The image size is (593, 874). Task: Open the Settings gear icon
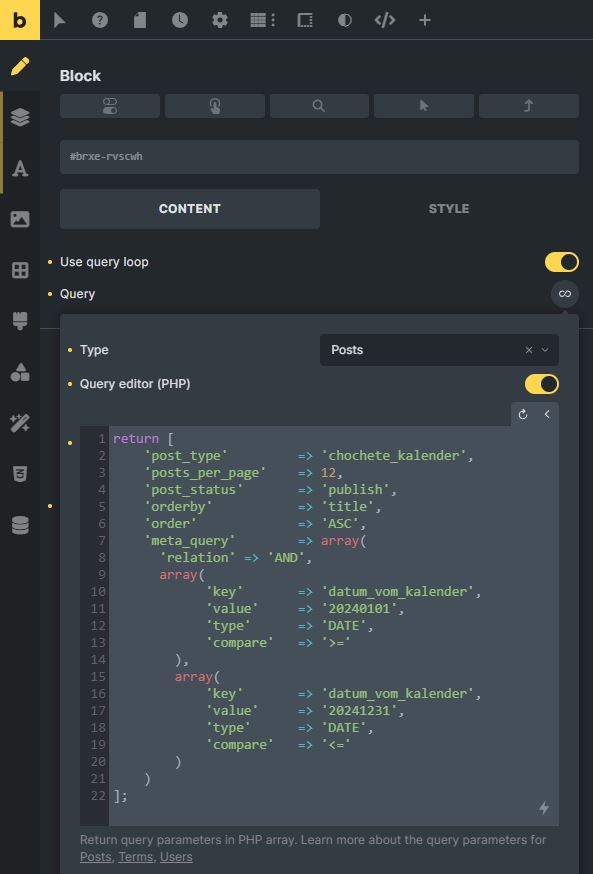click(x=220, y=21)
